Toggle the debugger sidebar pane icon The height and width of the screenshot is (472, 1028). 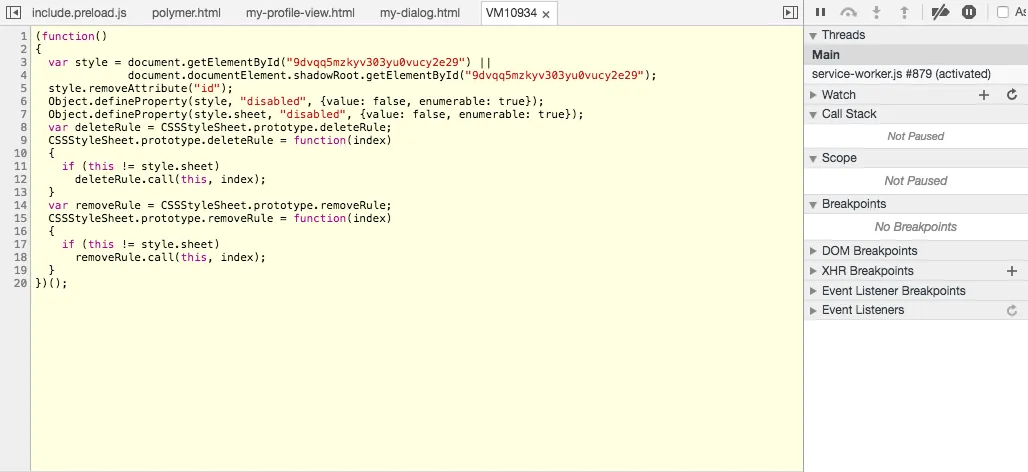point(791,12)
